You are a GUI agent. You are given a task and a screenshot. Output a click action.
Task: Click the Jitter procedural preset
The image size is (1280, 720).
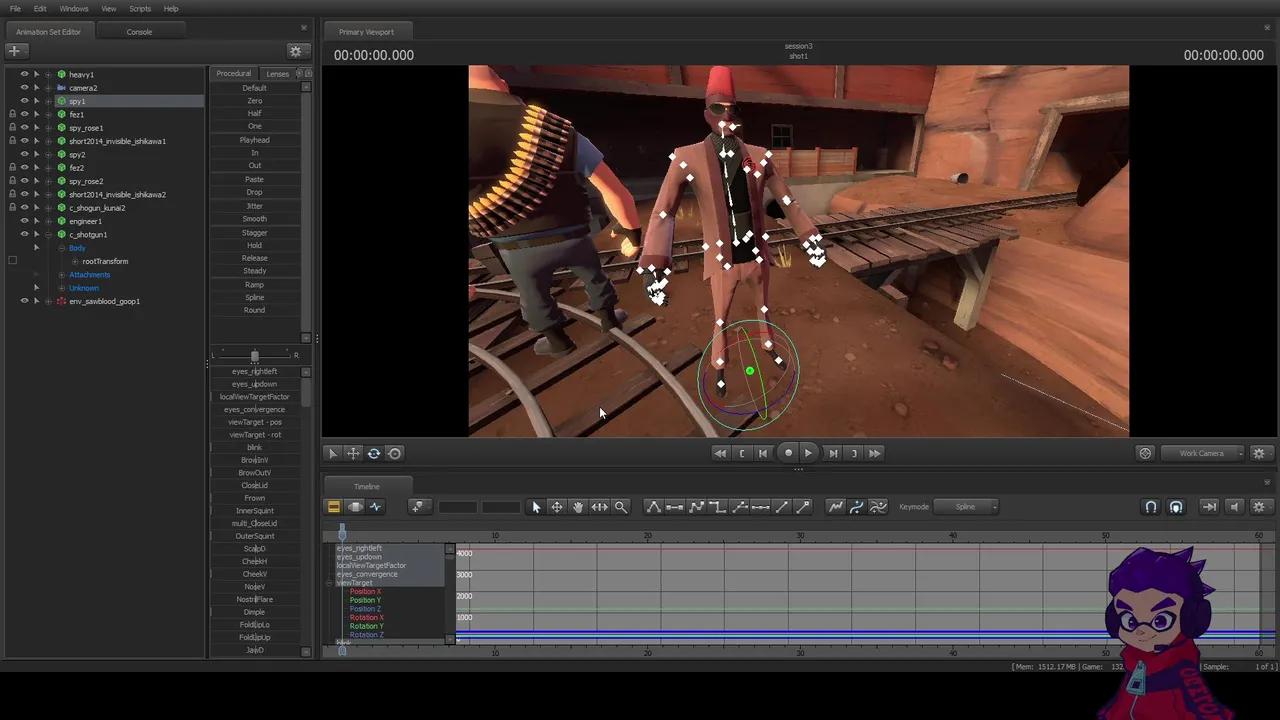point(254,206)
